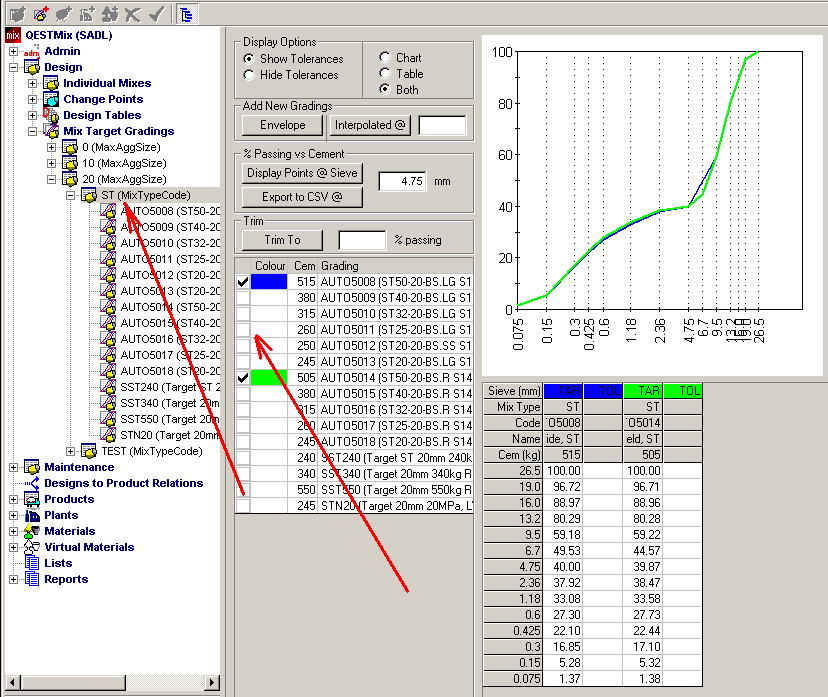Viewport: 828px width, 697px height.
Task: Uncheck the AUTO5008 grading checkbox
Action: coord(243,283)
